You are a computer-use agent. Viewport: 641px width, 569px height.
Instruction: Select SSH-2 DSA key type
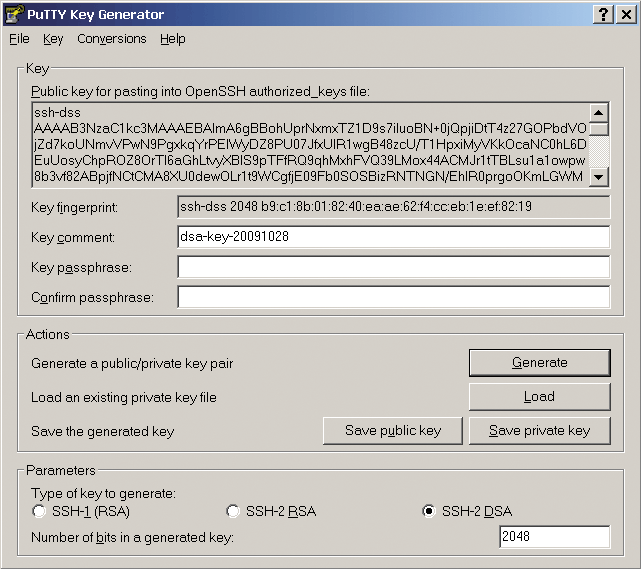pos(429,512)
